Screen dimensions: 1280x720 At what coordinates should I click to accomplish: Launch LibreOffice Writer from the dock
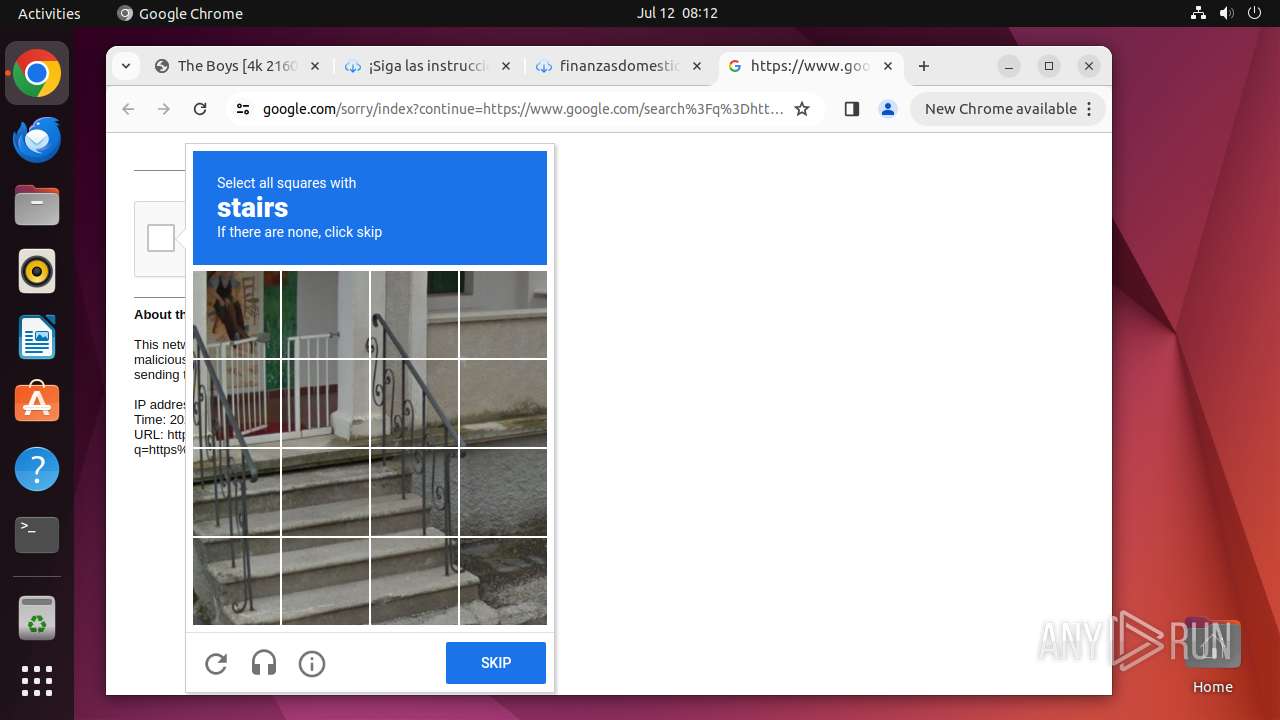[37, 338]
